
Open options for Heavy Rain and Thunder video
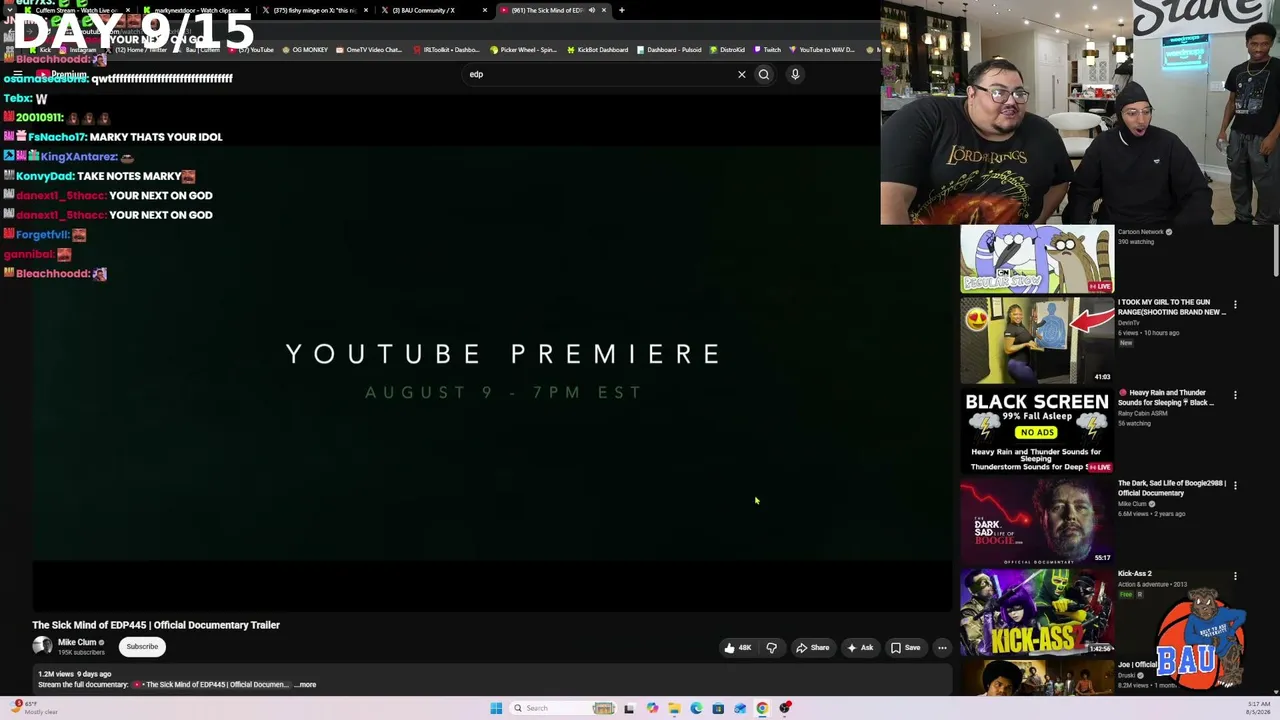[1235, 395]
